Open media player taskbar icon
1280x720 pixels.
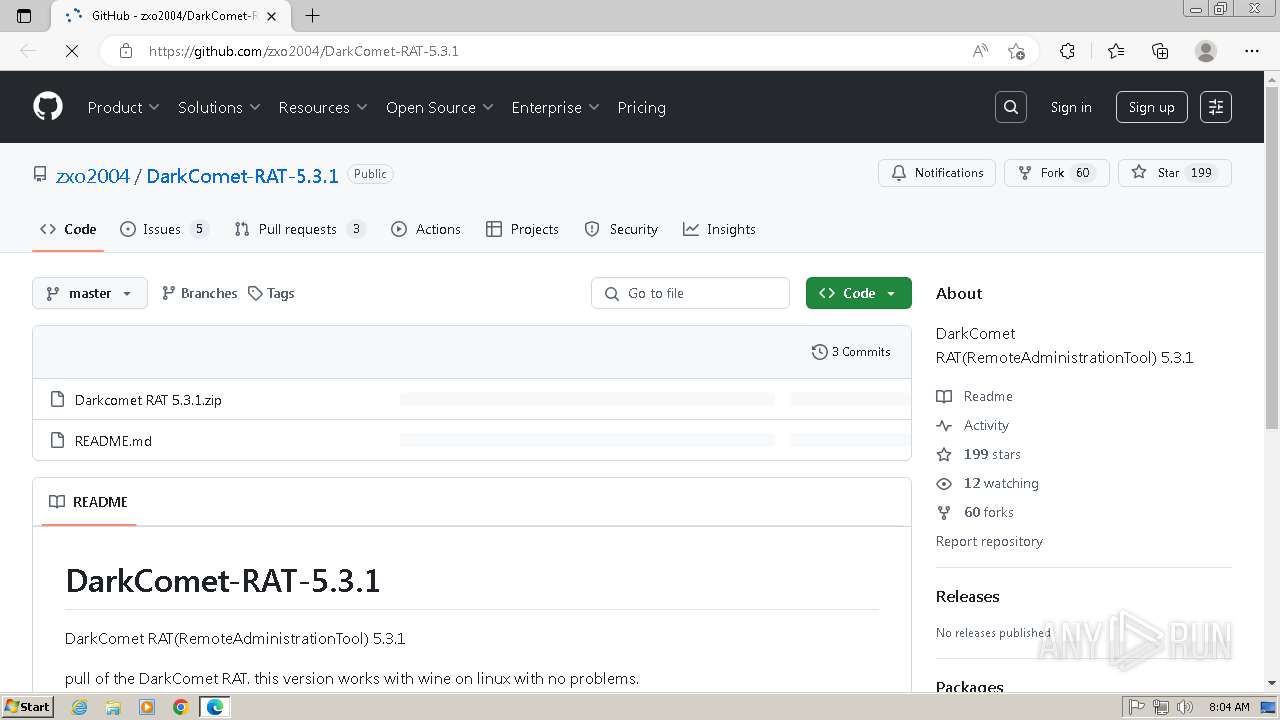click(147, 707)
